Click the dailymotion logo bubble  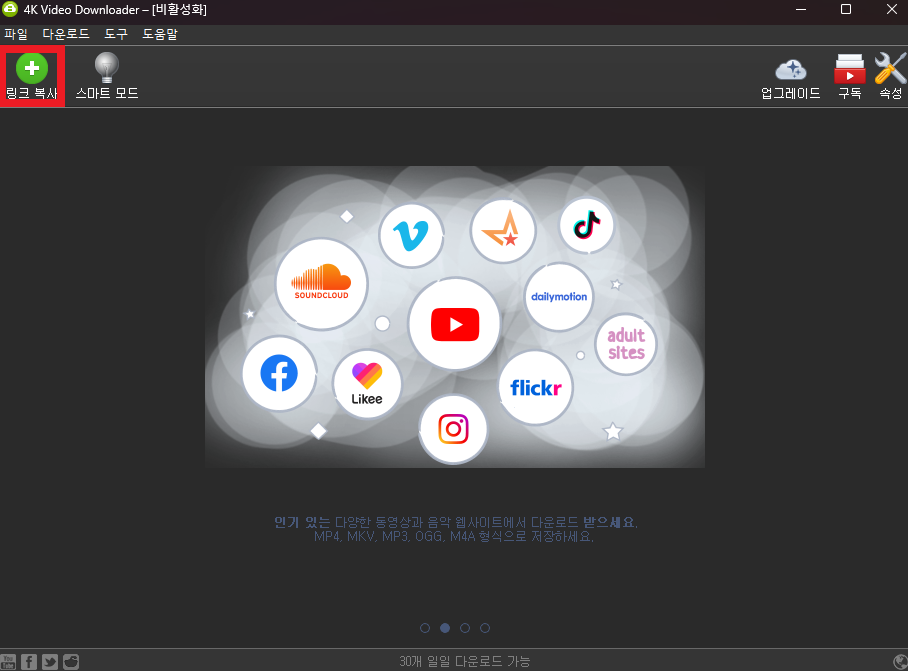pos(559,296)
